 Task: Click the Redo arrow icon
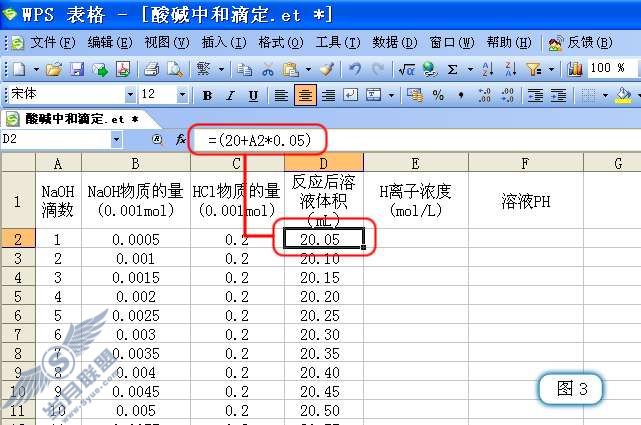coord(378,69)
